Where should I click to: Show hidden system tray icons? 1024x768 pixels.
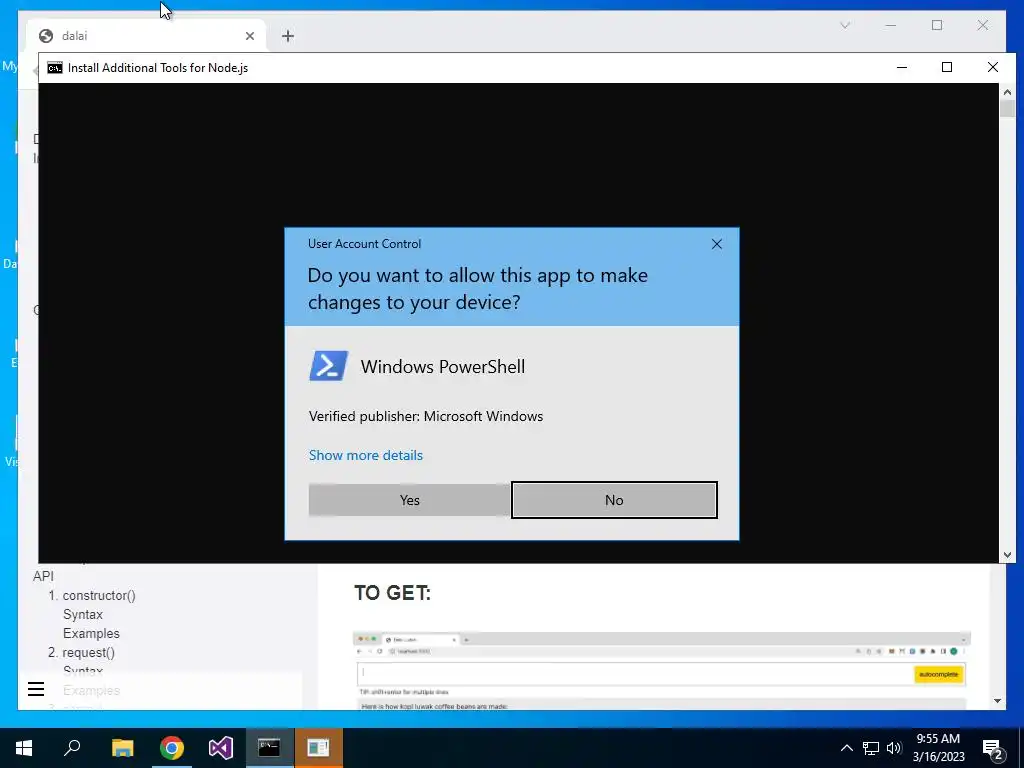click(846, 748)
